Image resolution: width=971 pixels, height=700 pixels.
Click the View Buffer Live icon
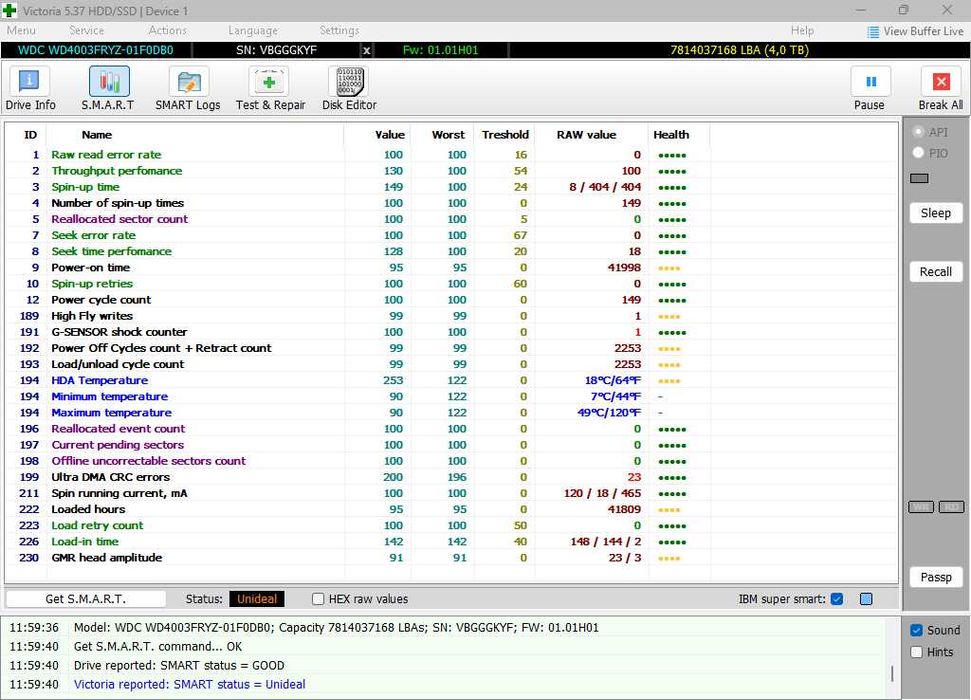pos(873,32)
